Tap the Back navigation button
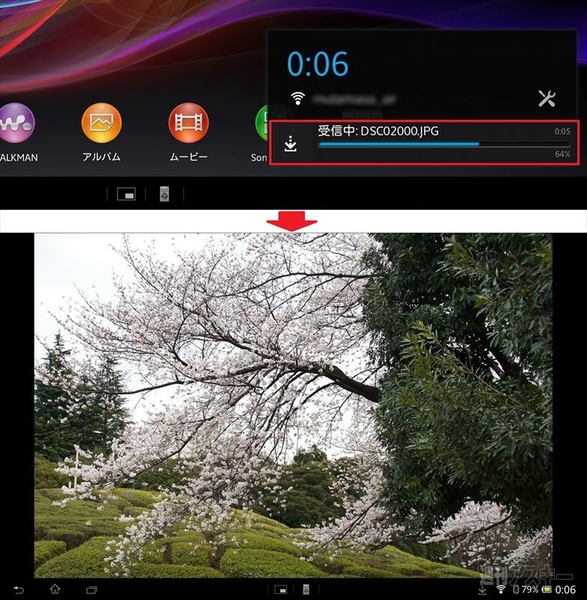587x600 pixels. coord(18,590)
